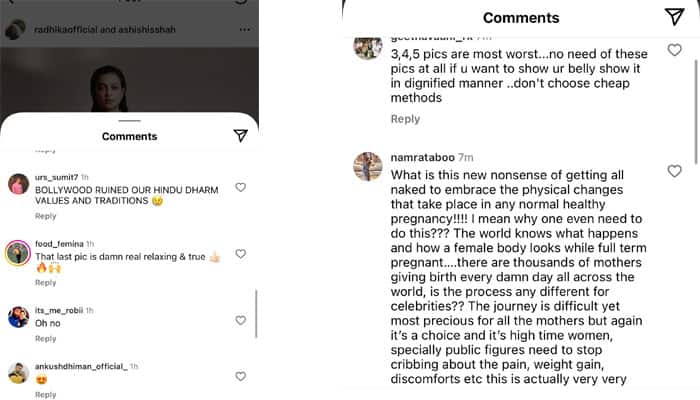Like food_femina's comment with the heart
The image size is (700, 400).
(x=240, y=254)
